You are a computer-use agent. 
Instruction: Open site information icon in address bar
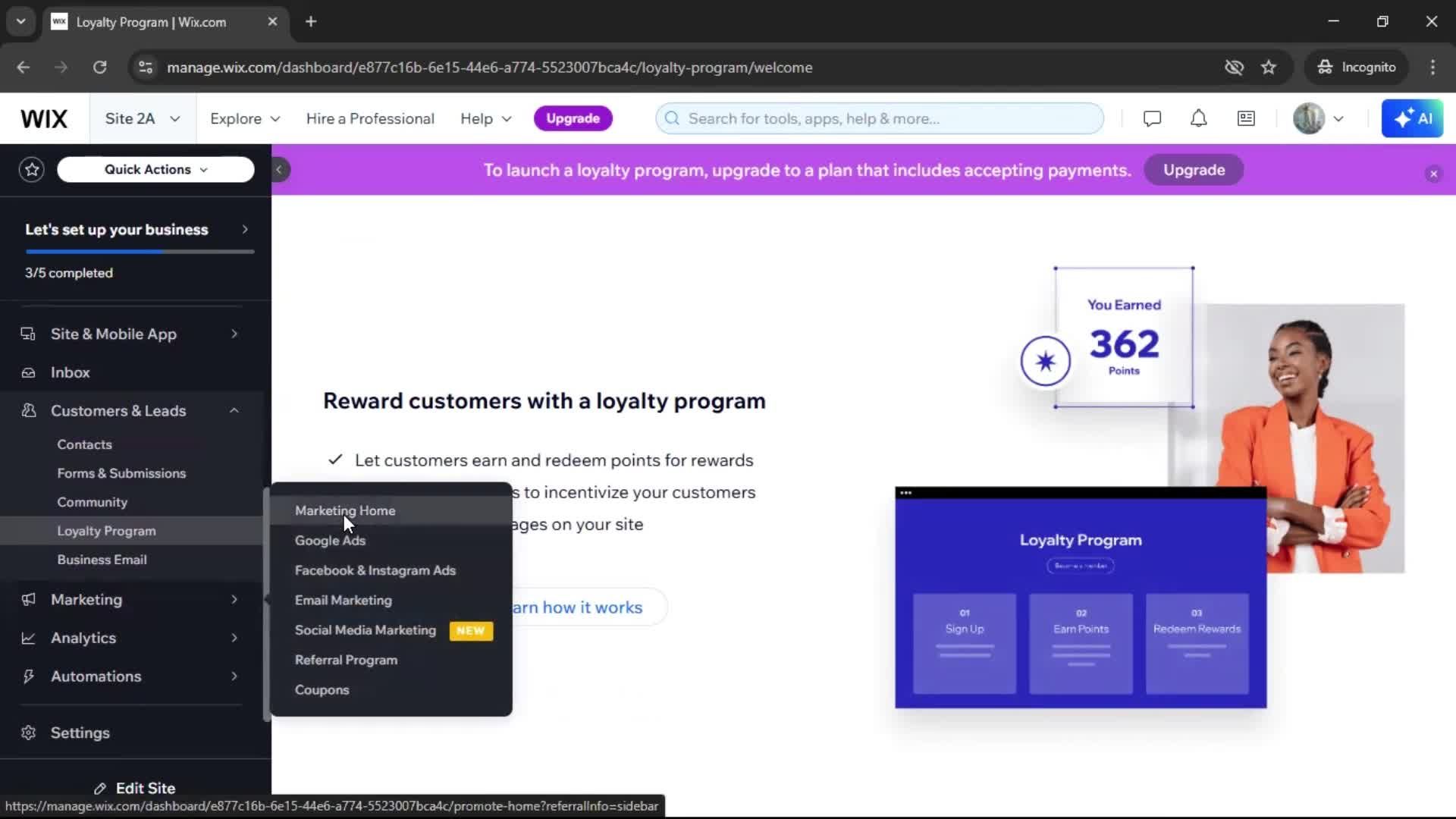(145, 67)
